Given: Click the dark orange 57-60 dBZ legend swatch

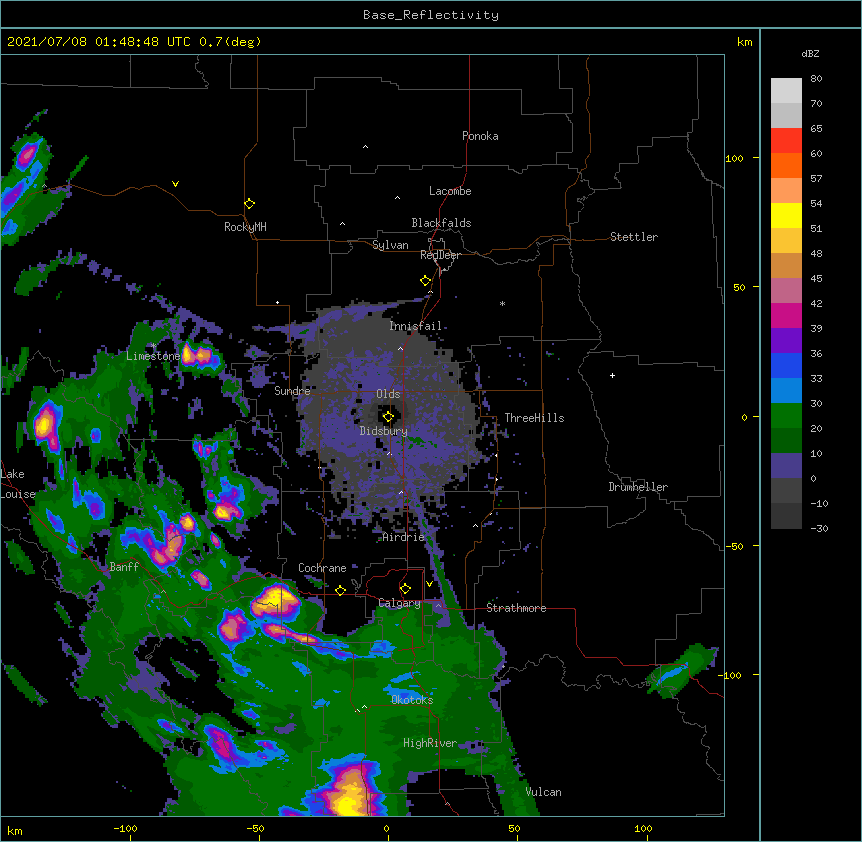Looking at the screenshot, I should (x=786, y=165).
